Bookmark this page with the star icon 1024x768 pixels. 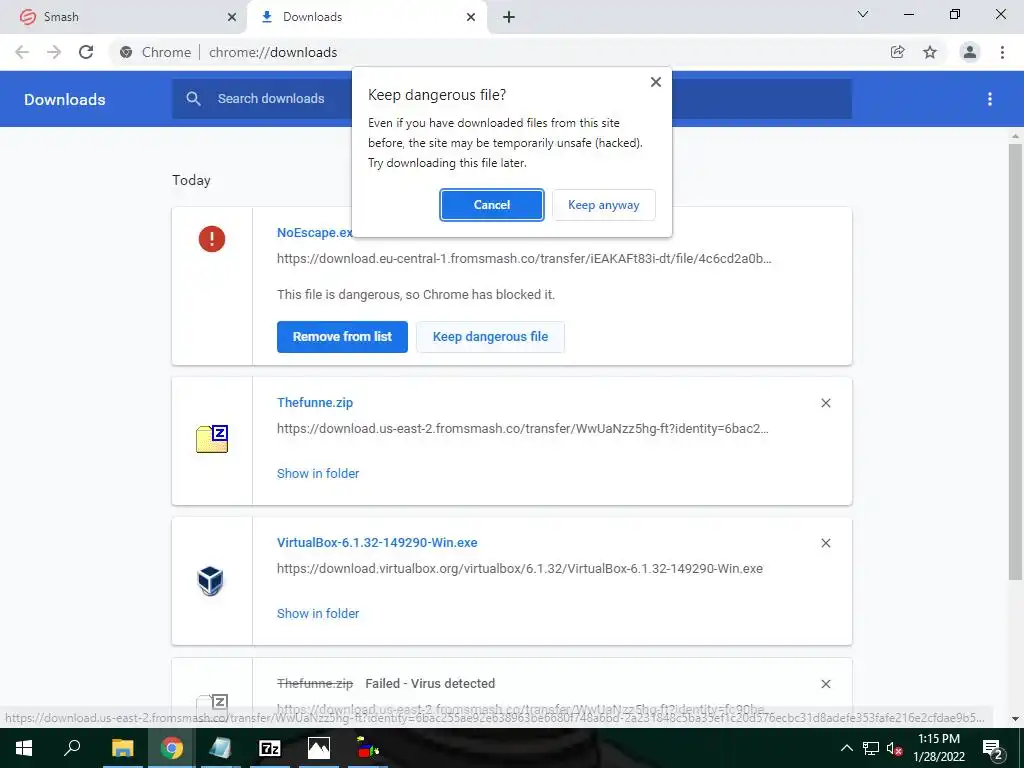pyautogui.click(x=930, y=52)
